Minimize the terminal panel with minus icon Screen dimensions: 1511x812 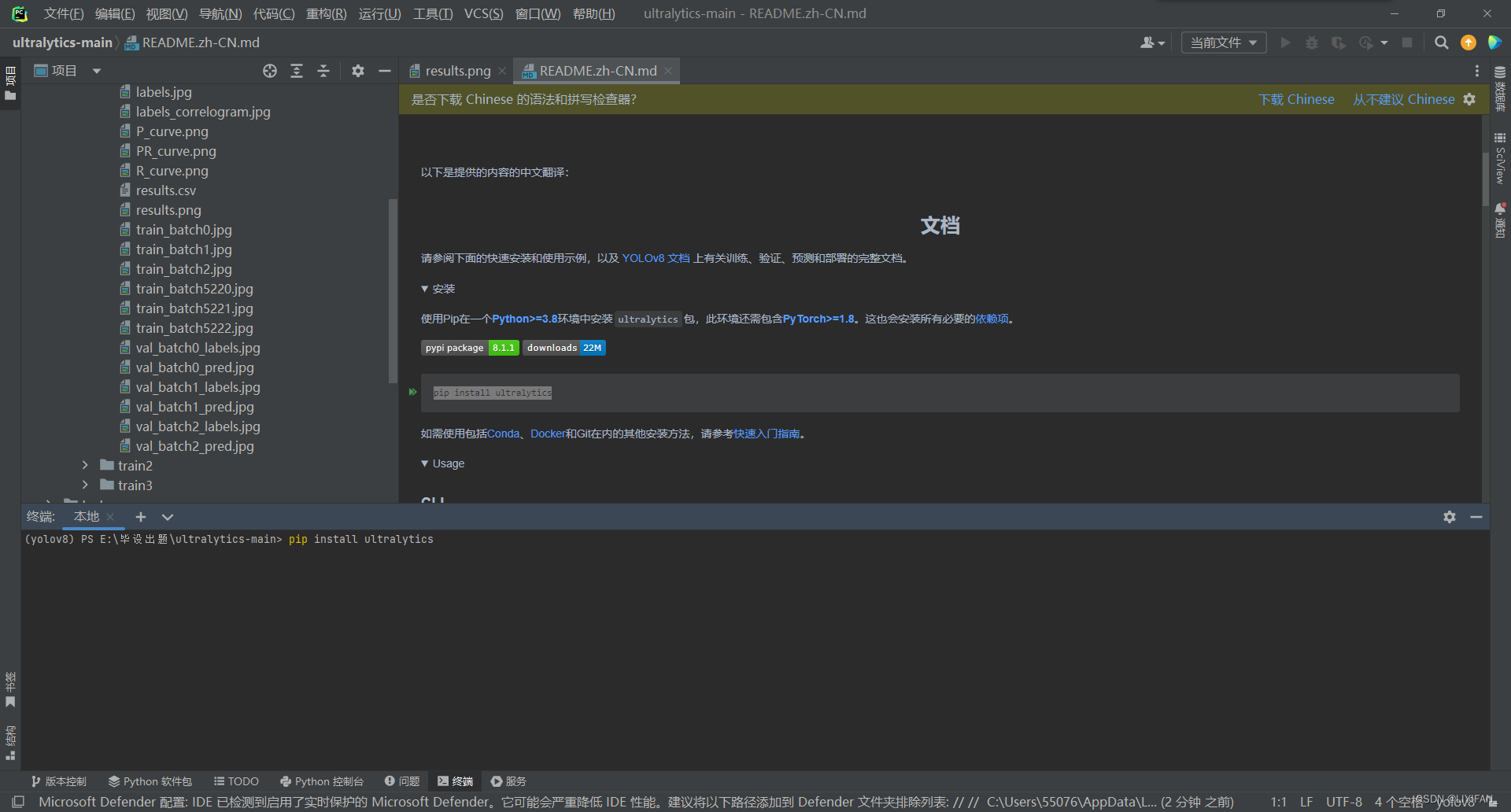(1476, 517)
